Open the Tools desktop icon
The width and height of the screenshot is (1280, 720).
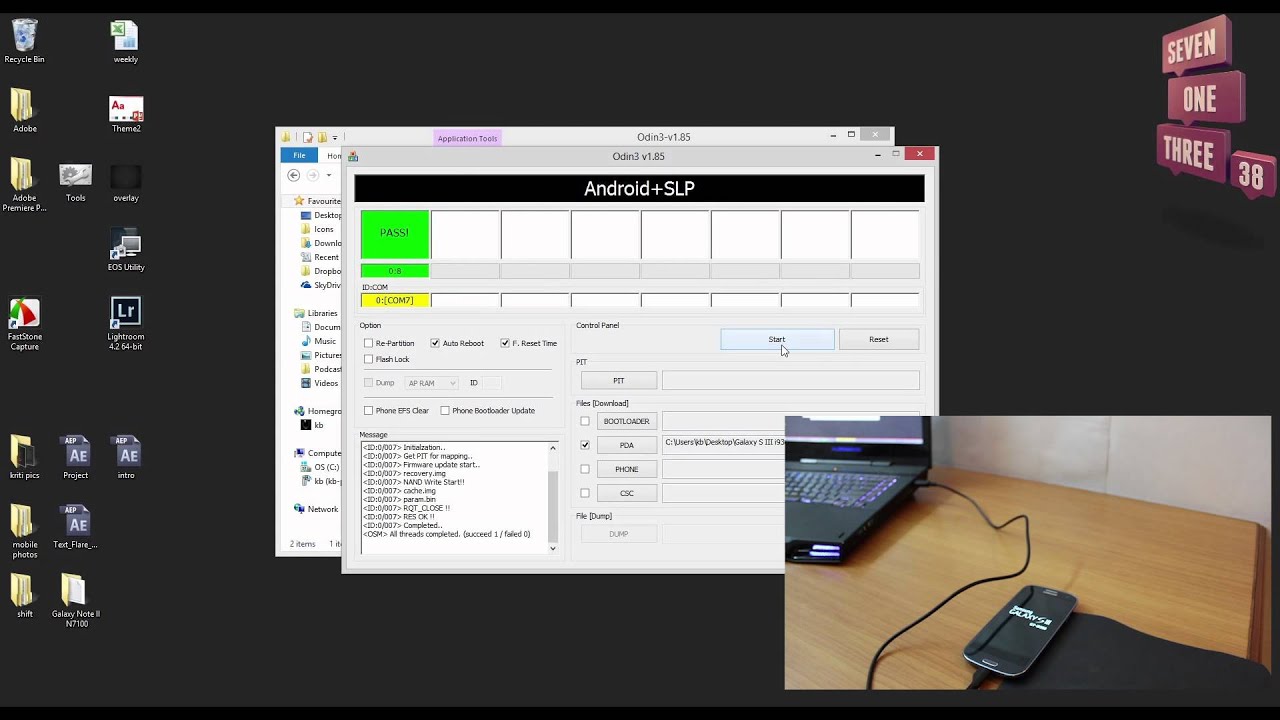[x=75, y=183]
